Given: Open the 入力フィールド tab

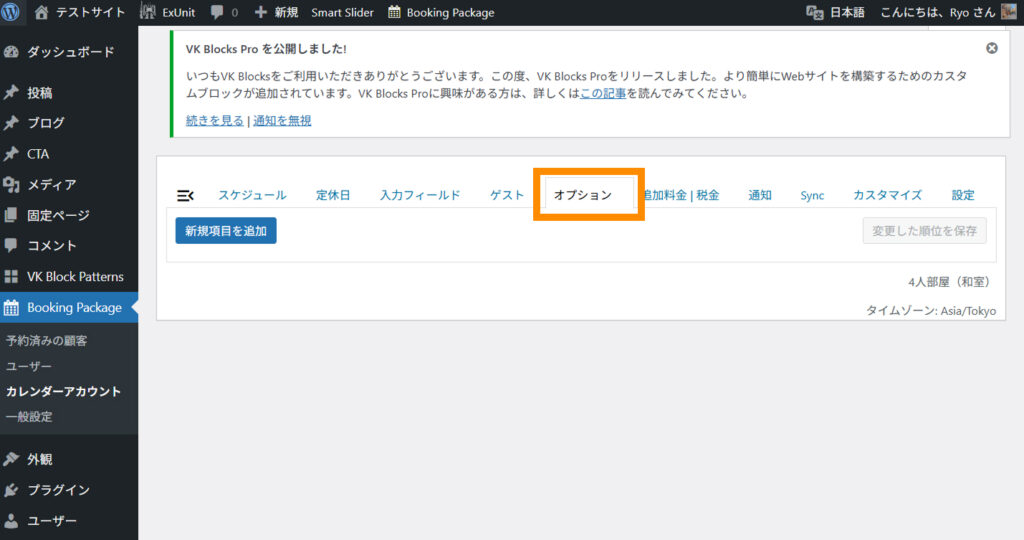Looking at the screenshot, I should pyautogui.click(x=420, y=195).
